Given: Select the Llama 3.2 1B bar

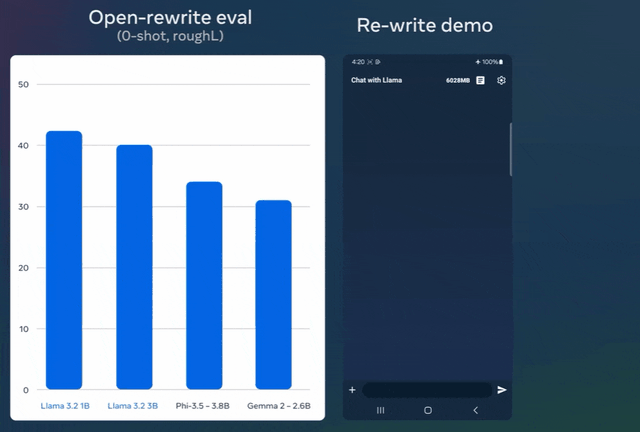Looking at the screenshot, I should pos(64,260).
